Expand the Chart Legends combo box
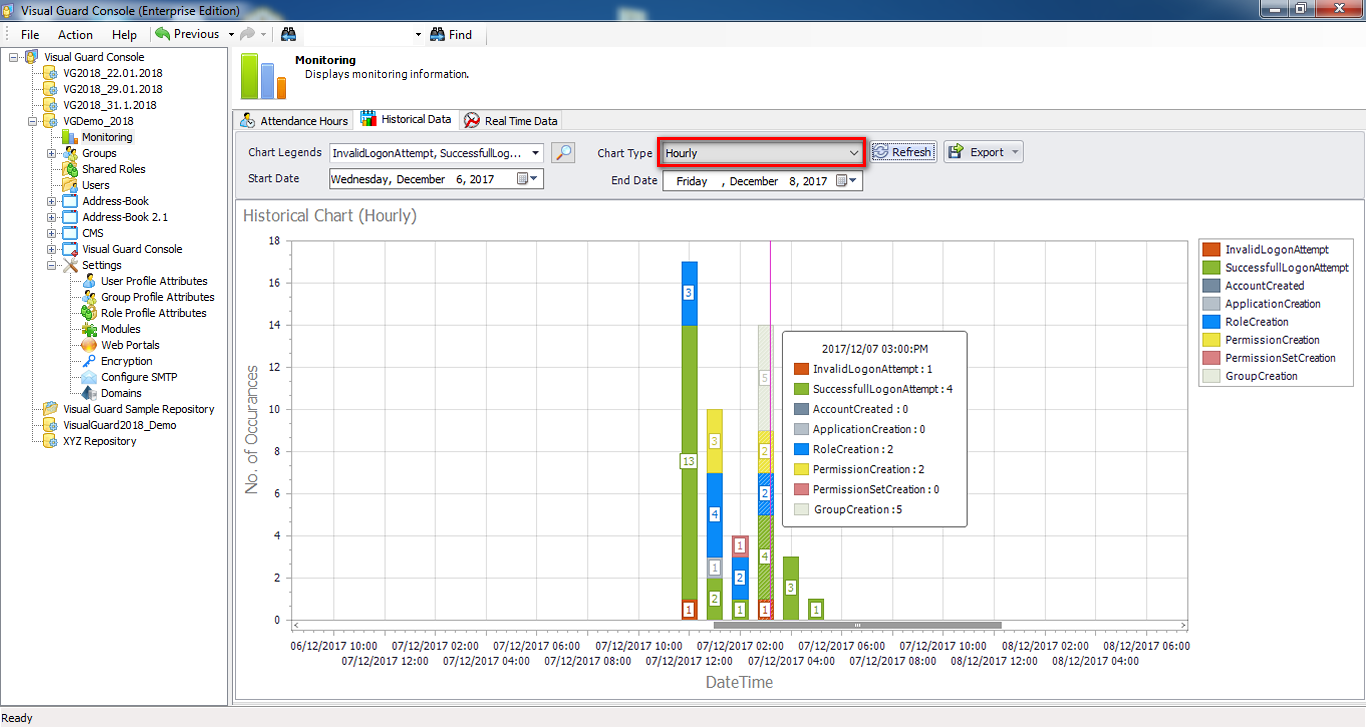The height and width of the screenshot is (728, 1366). click(536, 153)
